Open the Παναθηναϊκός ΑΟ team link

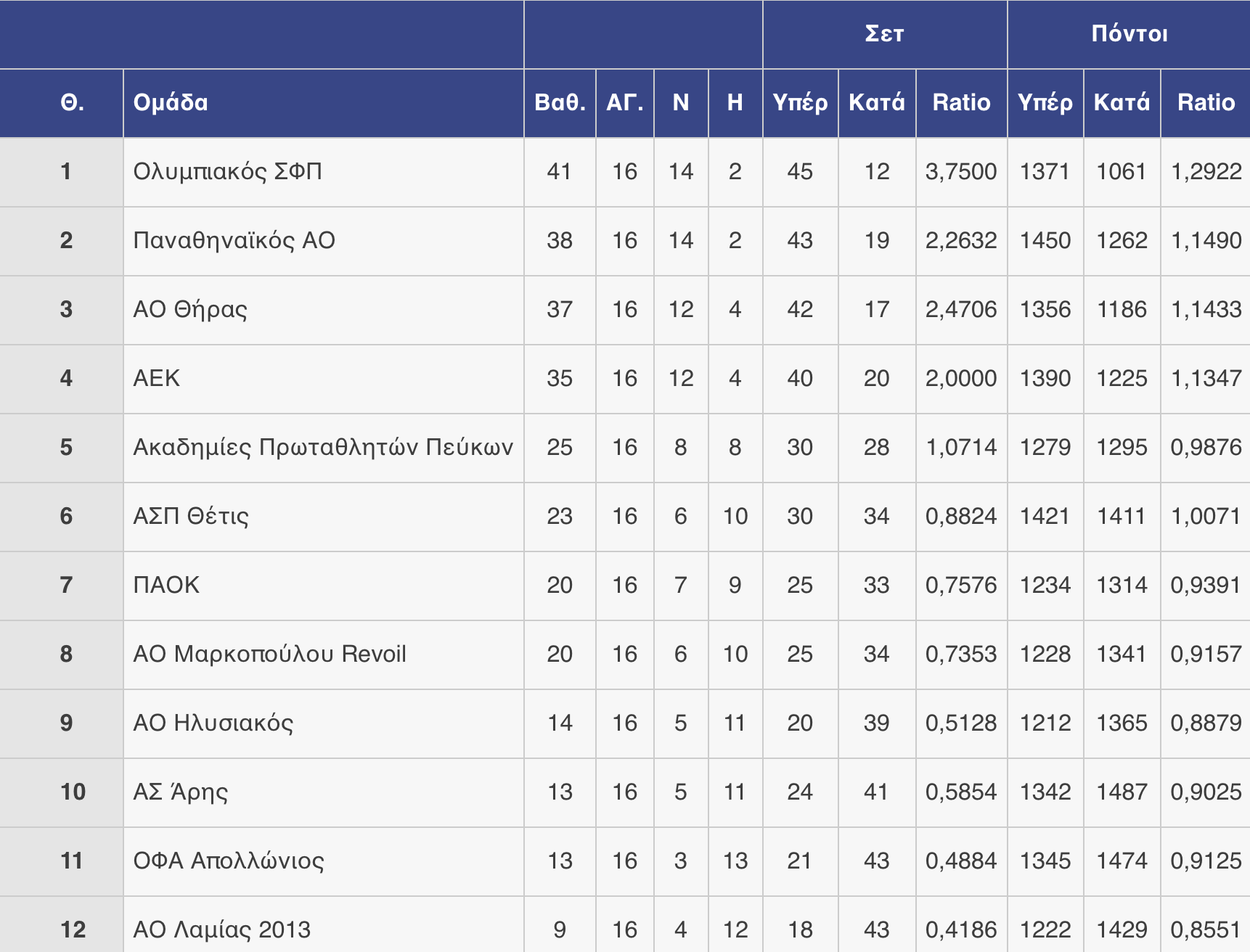(x=234, y=241)
